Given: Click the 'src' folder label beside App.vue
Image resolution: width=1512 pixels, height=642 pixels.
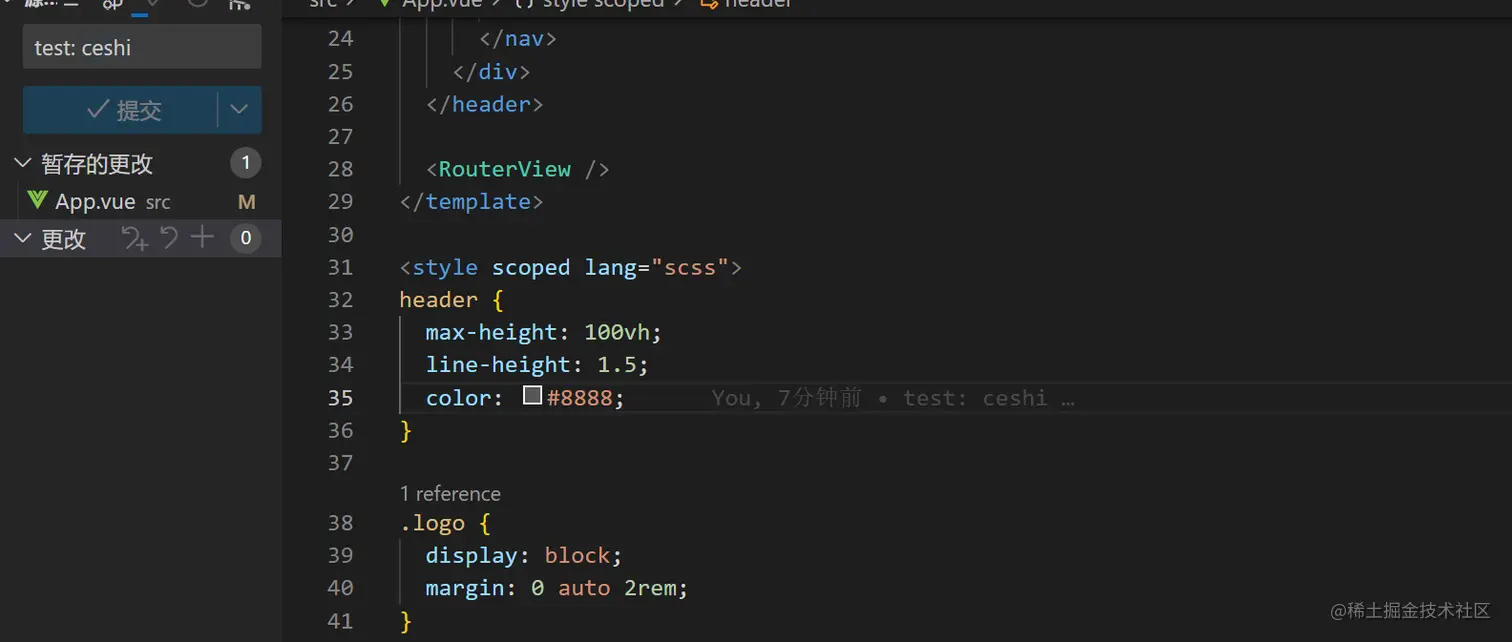Looking at the screenshot, I should click(x=158, y=203).
